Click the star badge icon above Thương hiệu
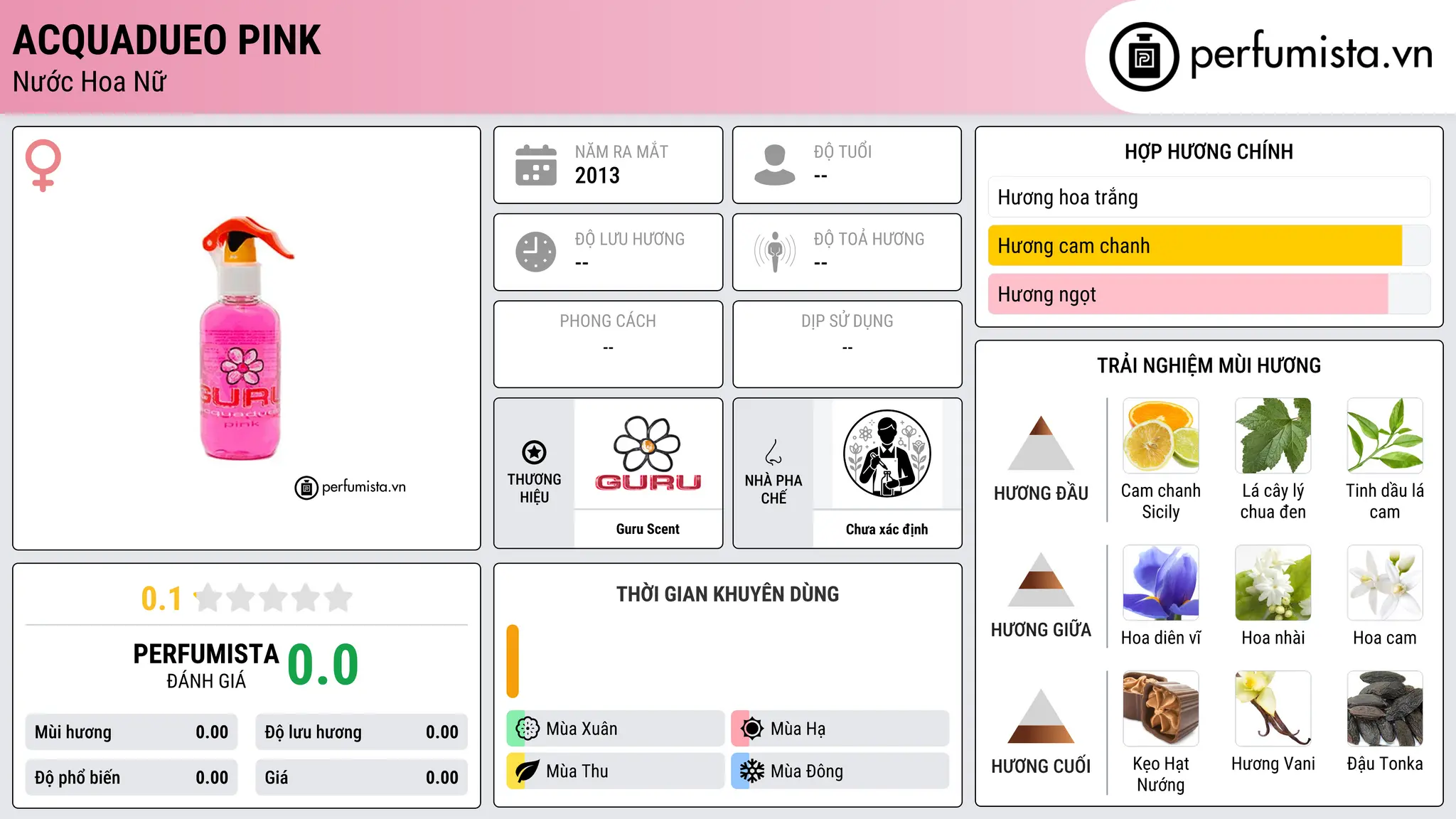The width and height of the screenshot is (1456, 819). (534, 452)
